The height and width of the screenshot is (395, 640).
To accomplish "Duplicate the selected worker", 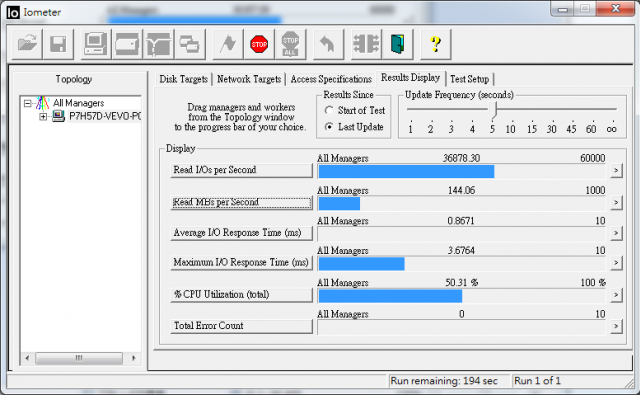I will coord(190,44).
